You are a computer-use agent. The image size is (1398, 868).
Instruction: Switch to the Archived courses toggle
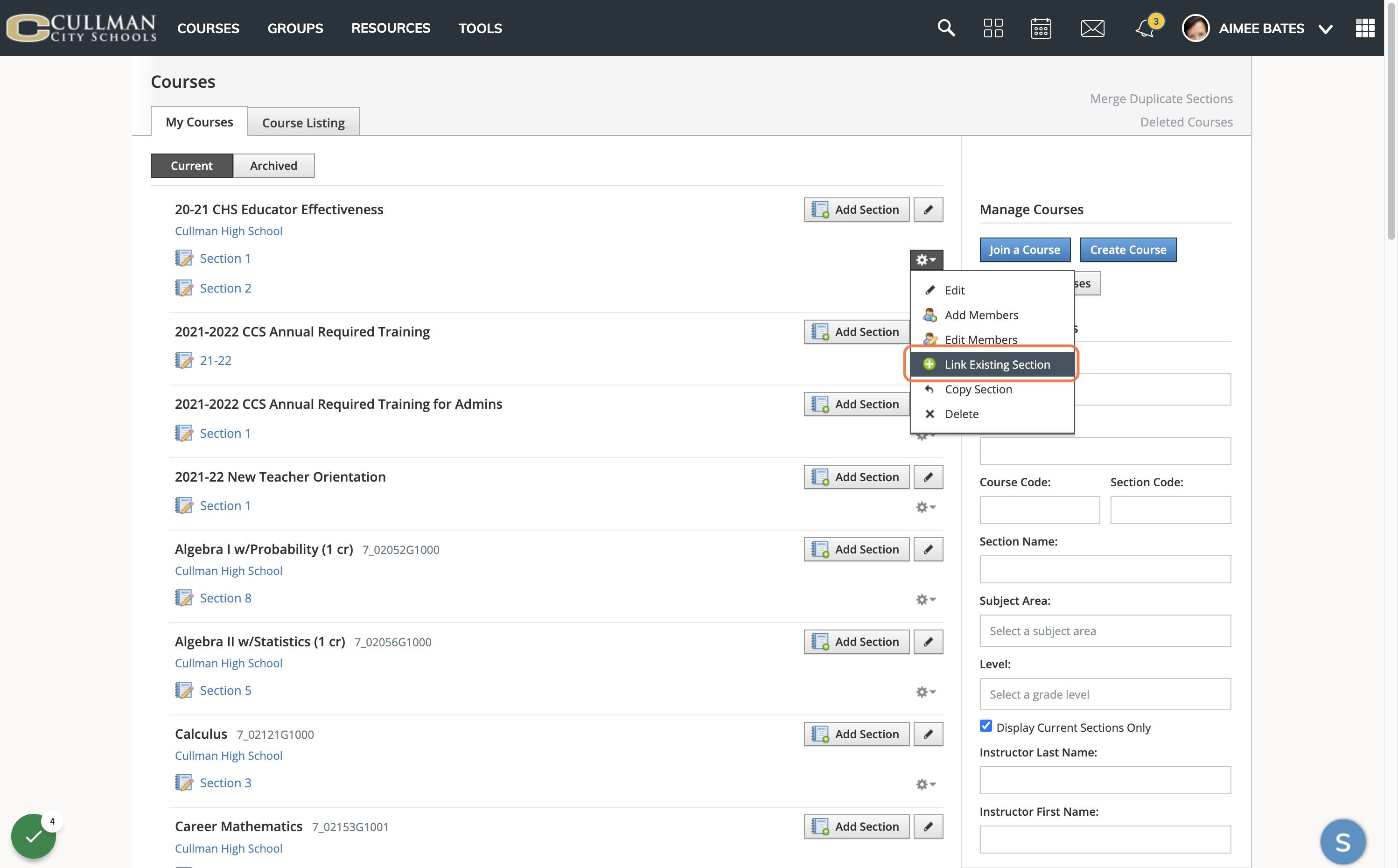(x=273, y=165)
